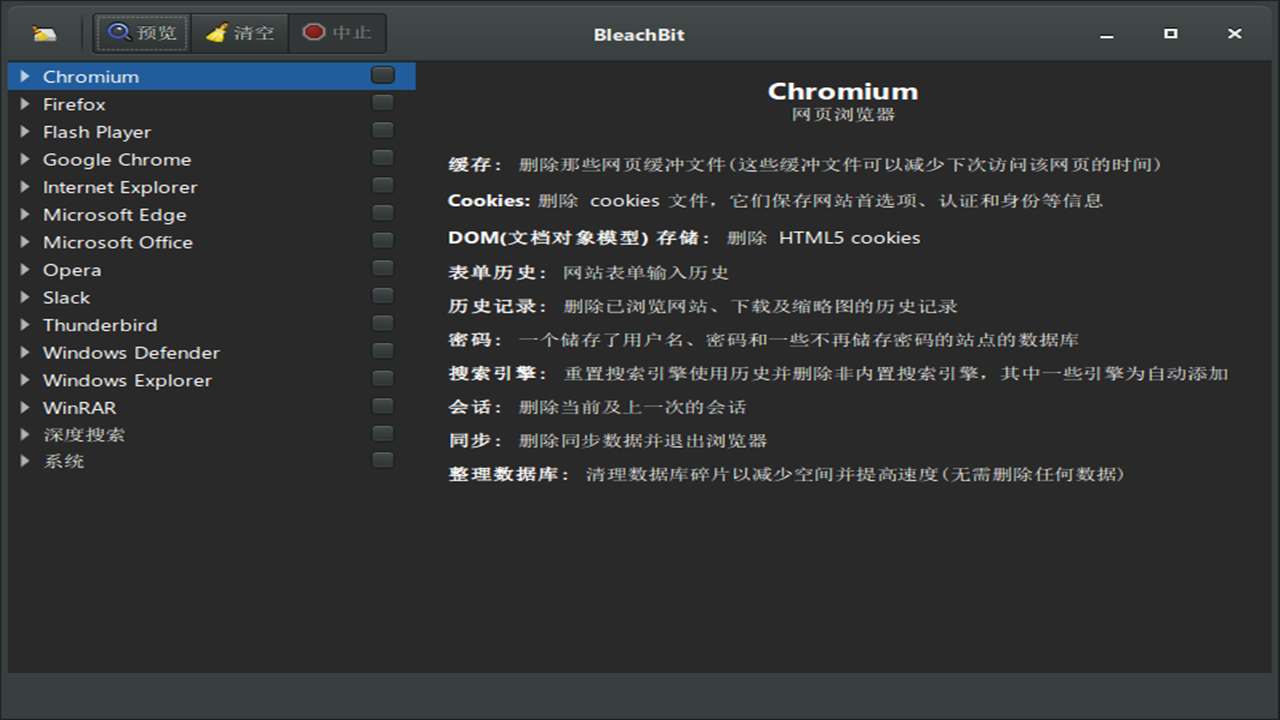
Task: Click the Abort (中止) stop icon
Action: tap(316, 31)
